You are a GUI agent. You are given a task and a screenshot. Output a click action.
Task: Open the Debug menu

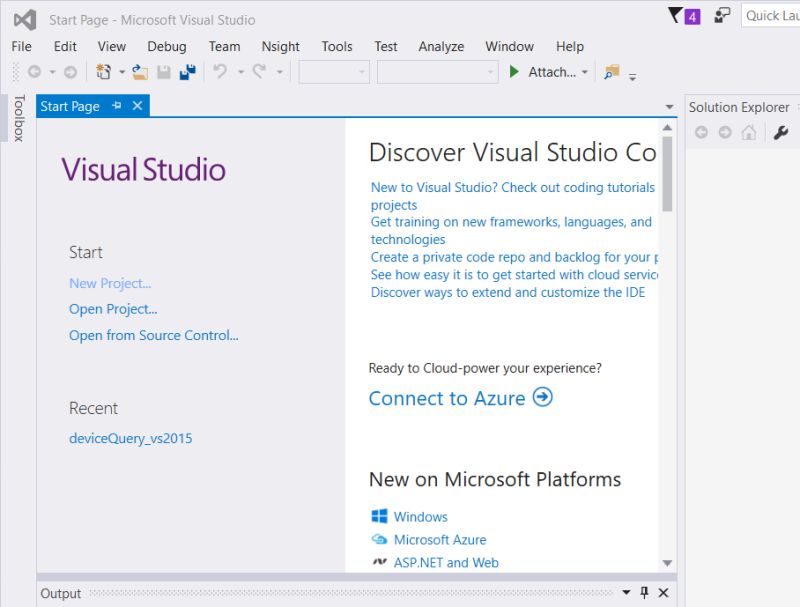(x=166, y=46)
